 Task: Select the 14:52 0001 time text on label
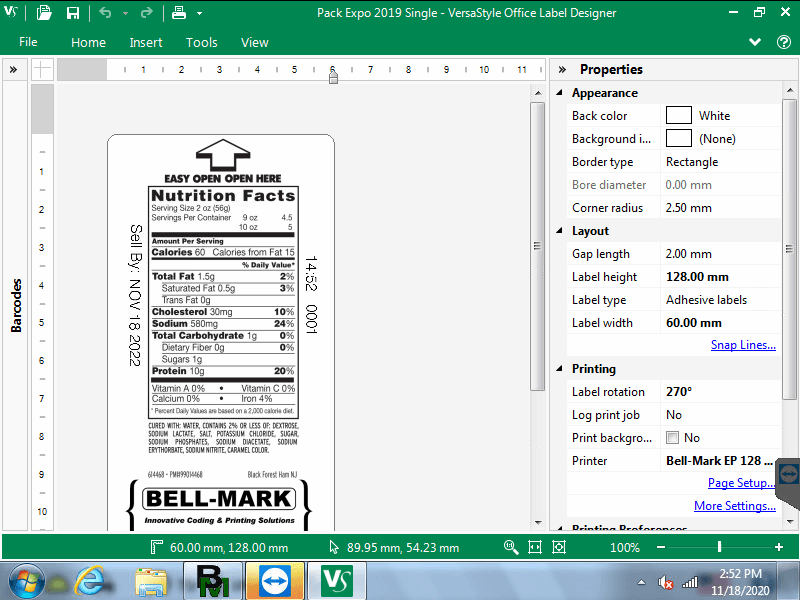pyautogui.click(x=311, y=294)
